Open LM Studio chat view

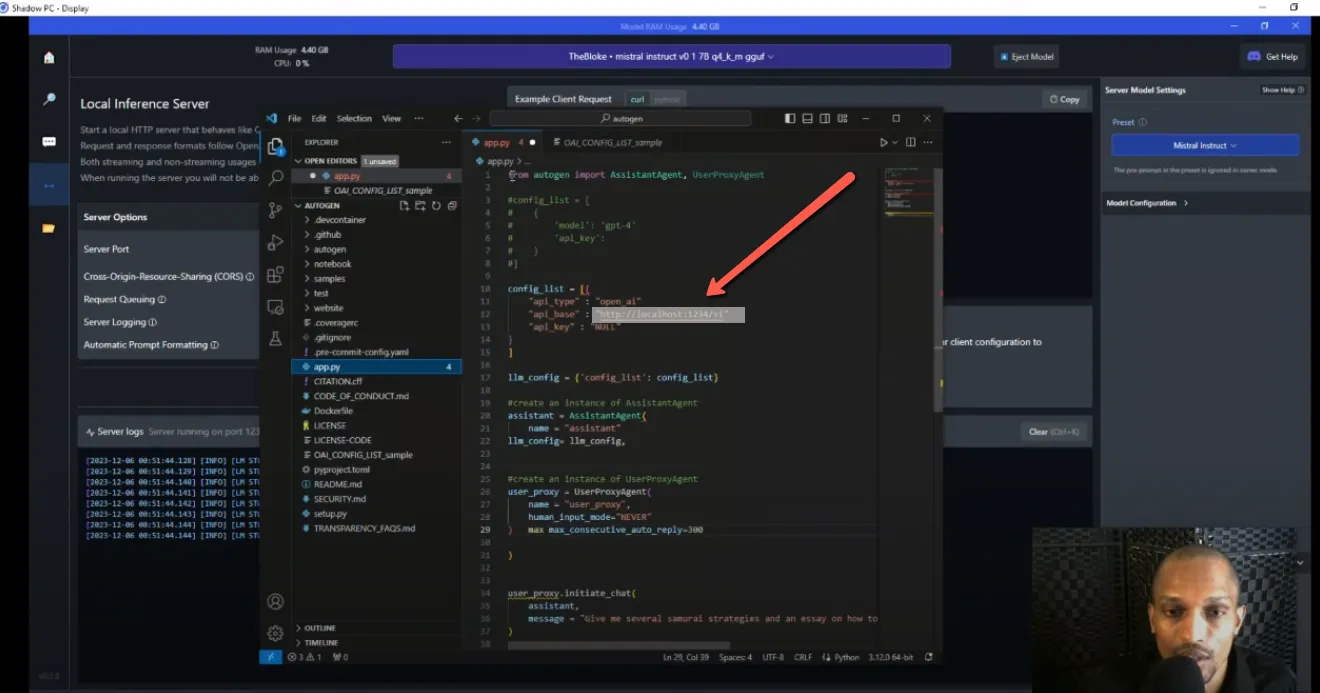[x=46, y=141]
